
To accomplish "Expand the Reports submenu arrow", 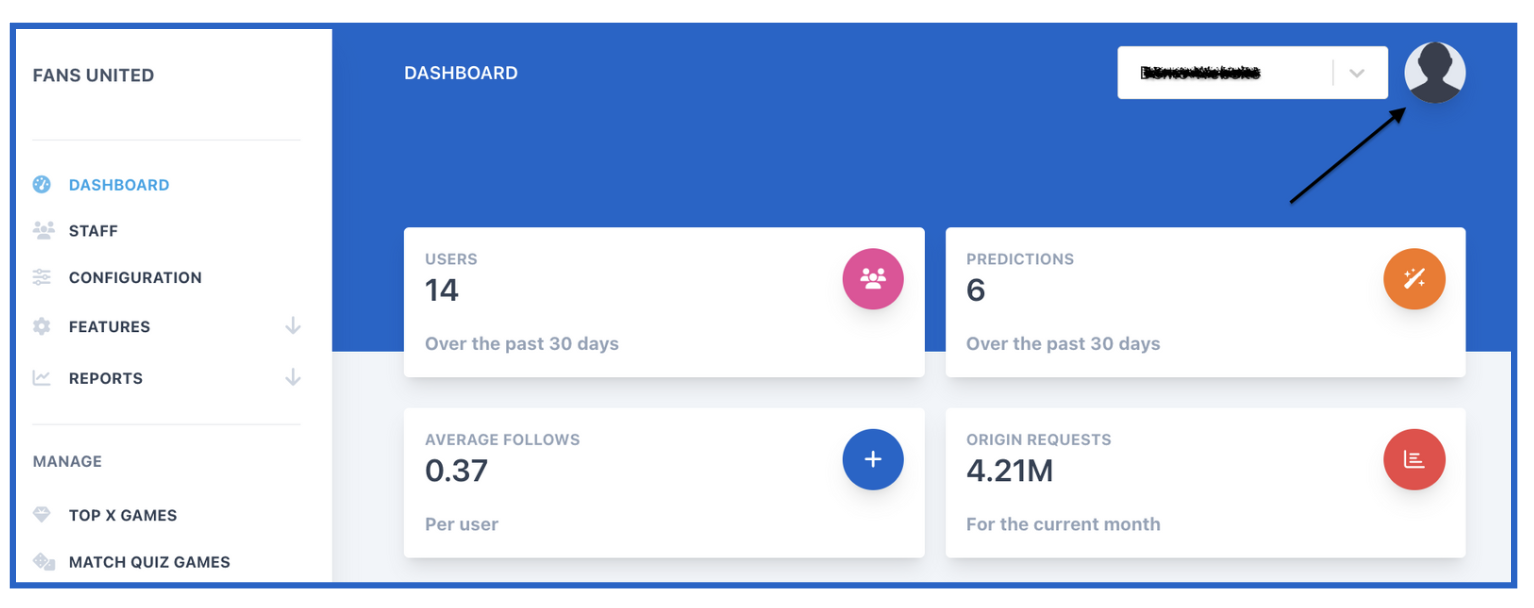I will [293, 378].
